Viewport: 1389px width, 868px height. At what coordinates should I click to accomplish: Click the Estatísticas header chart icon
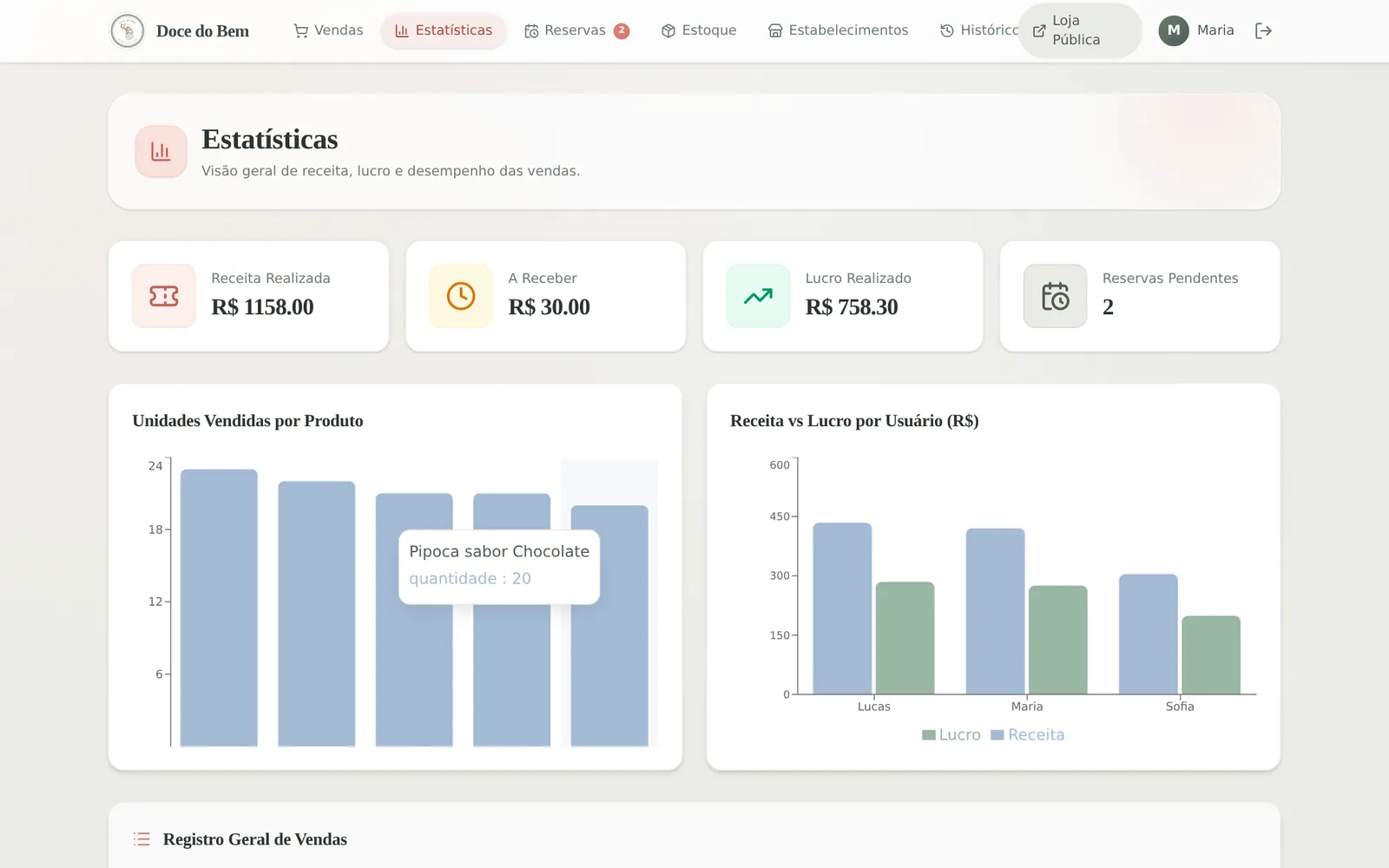(x=161, y=151)
